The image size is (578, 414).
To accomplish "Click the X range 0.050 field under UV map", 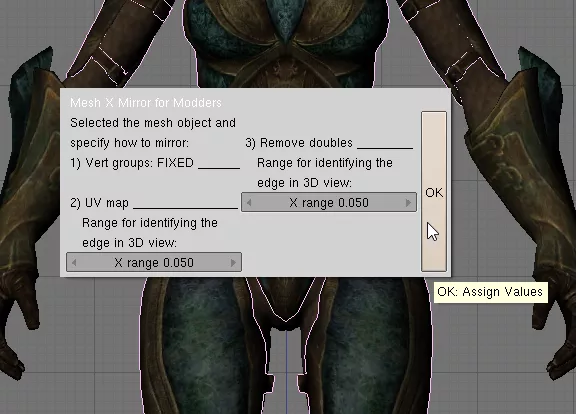I will click(154, 262).
